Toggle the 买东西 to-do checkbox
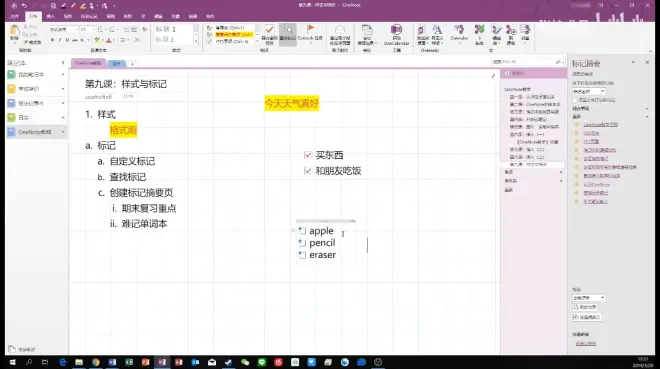Screen dimensions: 660x369 (x=308, y=155)
